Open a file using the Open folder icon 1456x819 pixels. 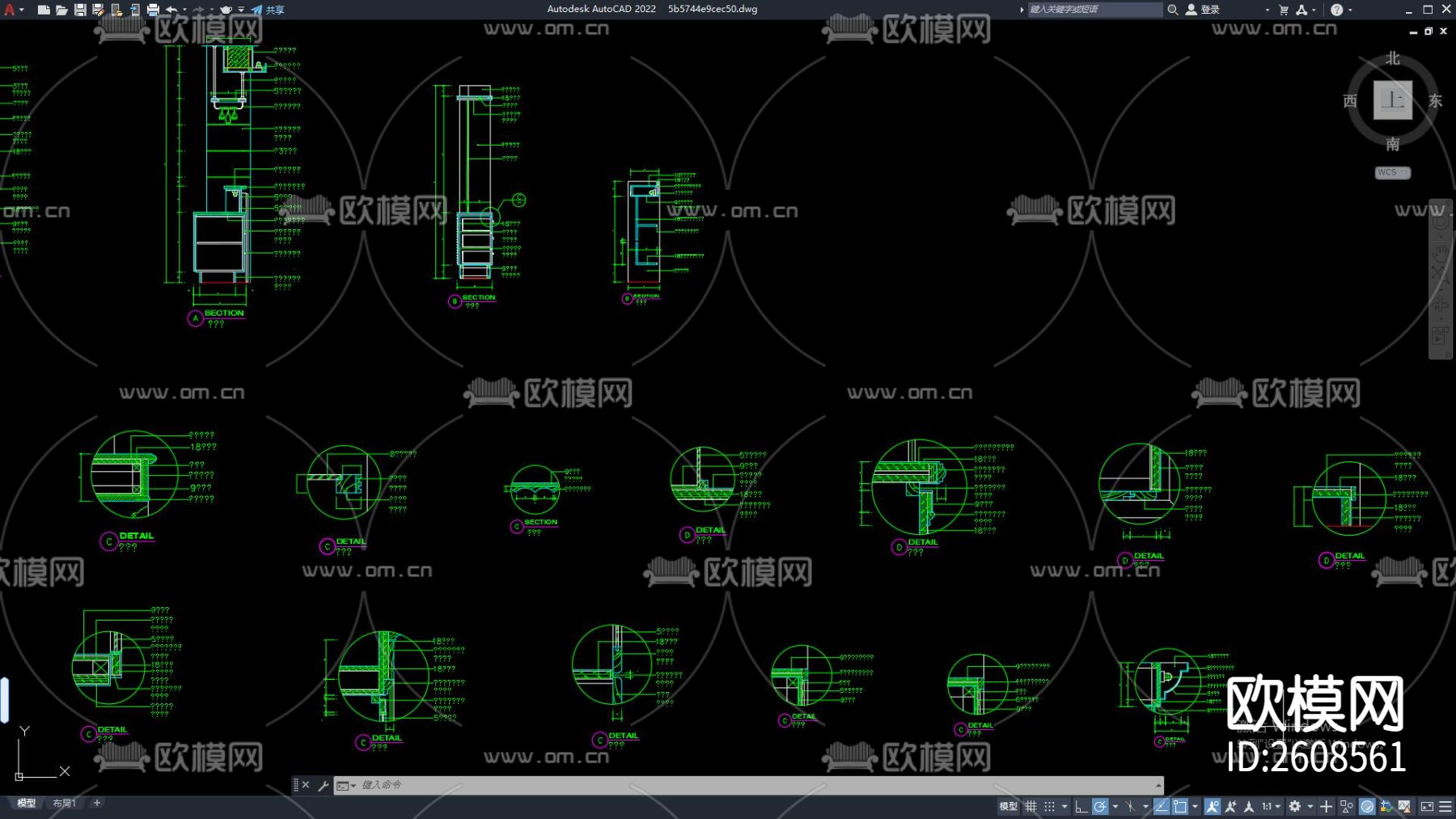(61, 10)
